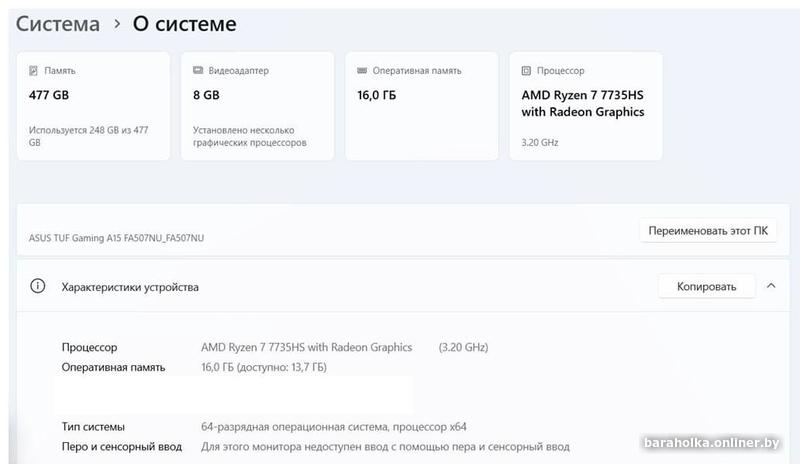Go back to Система via breadcrumb

click(x=57, y=23)
